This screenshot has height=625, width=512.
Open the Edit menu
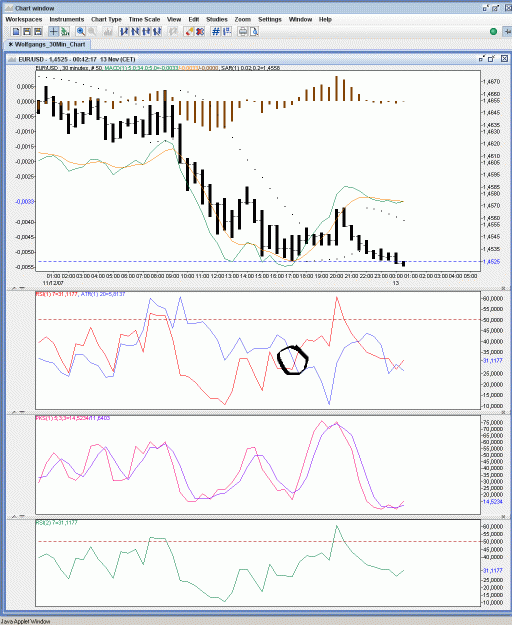click(194, 19)
